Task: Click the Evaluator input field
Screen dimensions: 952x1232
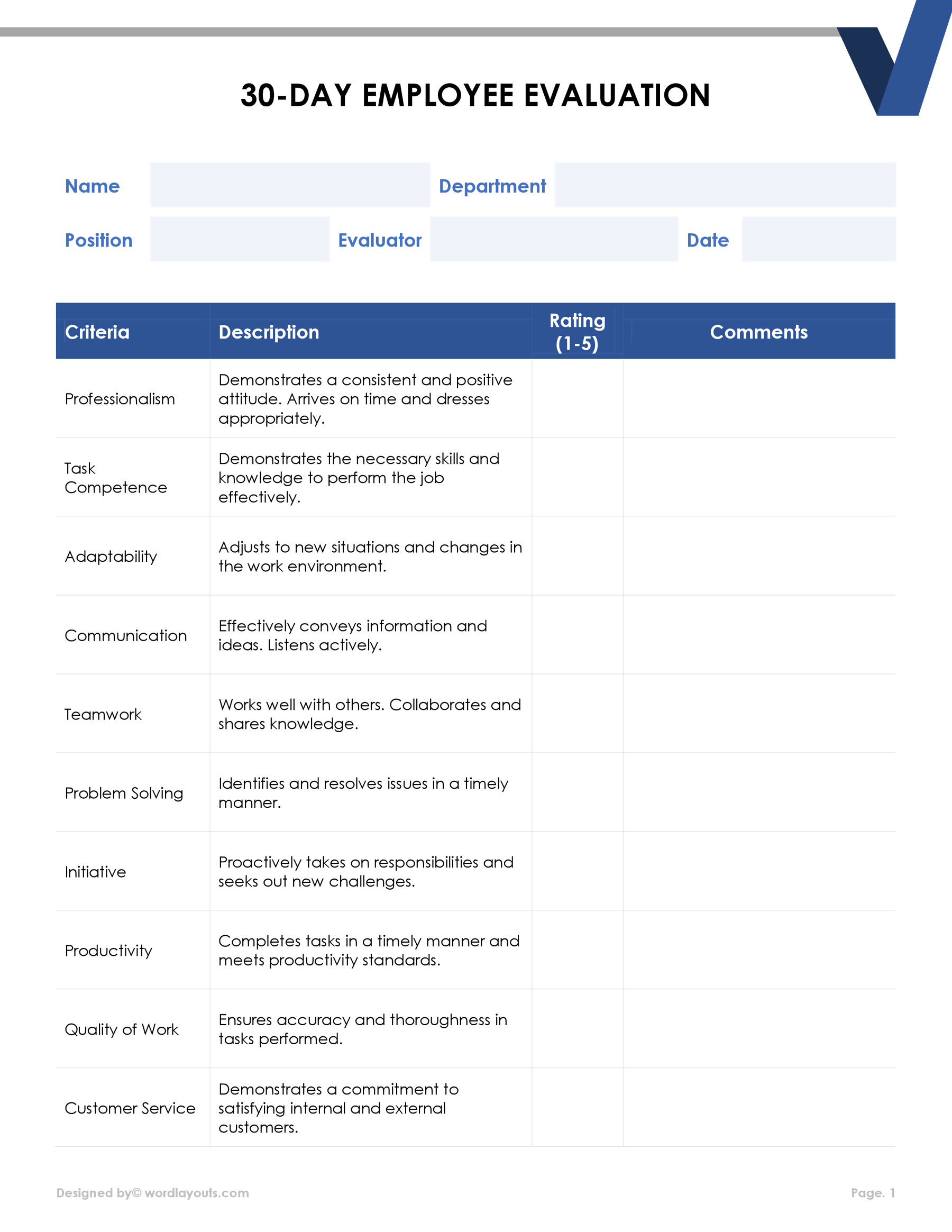Action: pos(554,239)
